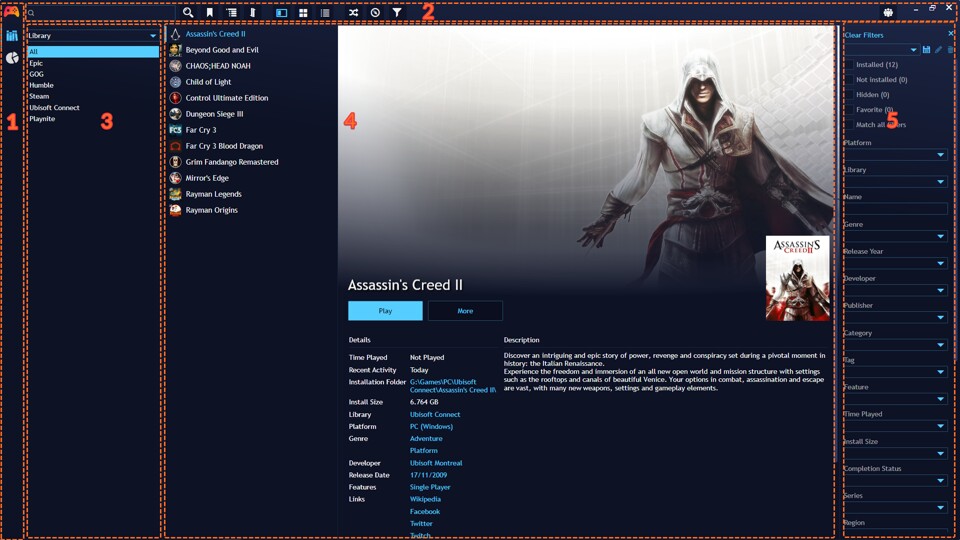This screenshot has width=960, height=540.
Task: Select a random game with shuffle icon
Action: [x=353, y=12]
